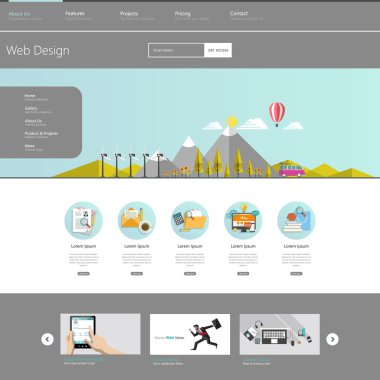The image size is (380, 380).
Task: Click the Web Design site title
Action: (x=38, y=51)
